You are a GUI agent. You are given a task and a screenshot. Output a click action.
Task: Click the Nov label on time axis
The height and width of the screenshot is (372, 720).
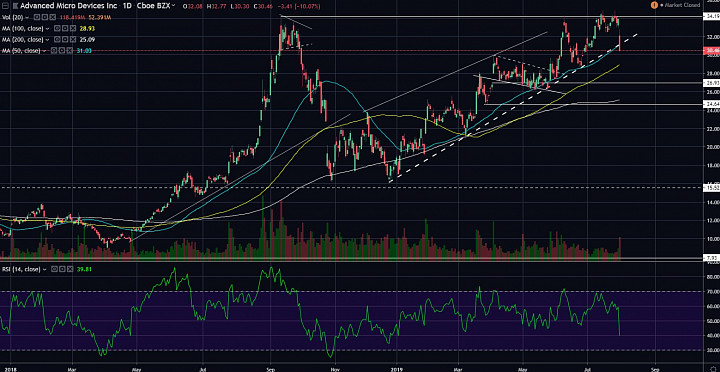(x=335, y=368)
